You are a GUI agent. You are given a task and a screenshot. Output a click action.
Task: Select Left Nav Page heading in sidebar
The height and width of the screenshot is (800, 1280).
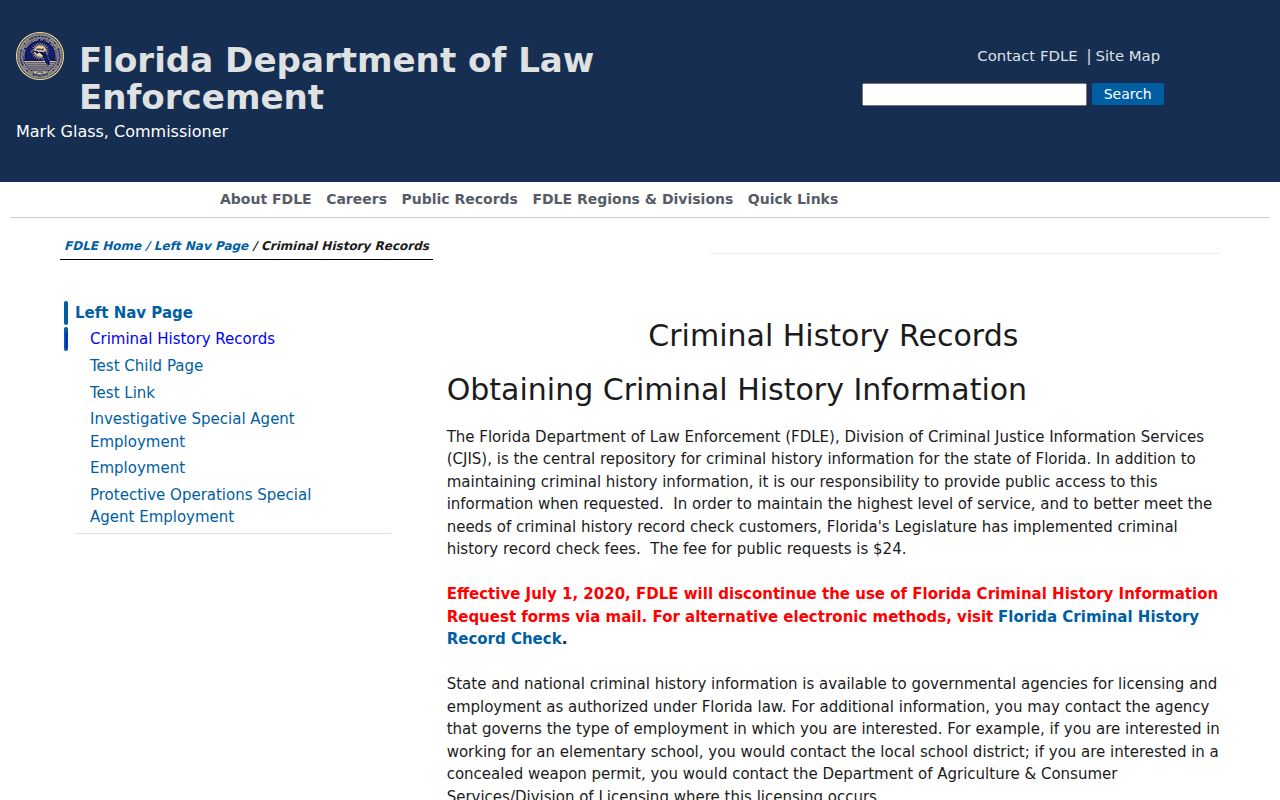[134, 312]
